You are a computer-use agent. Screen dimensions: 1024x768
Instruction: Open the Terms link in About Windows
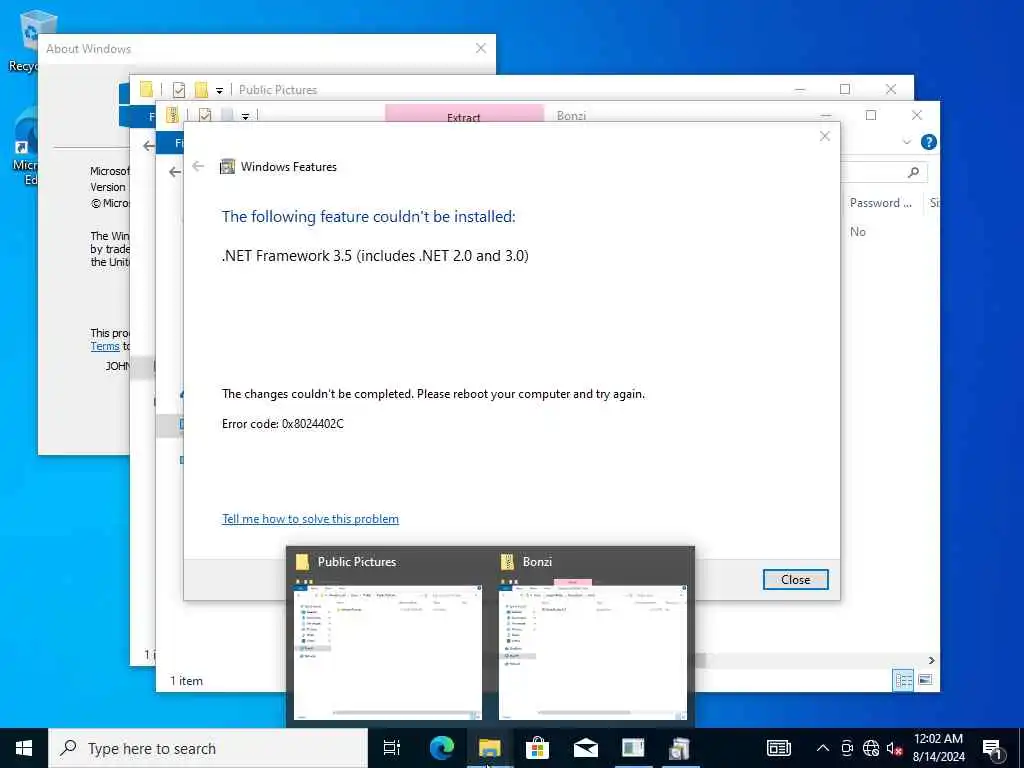pos(104,346)
